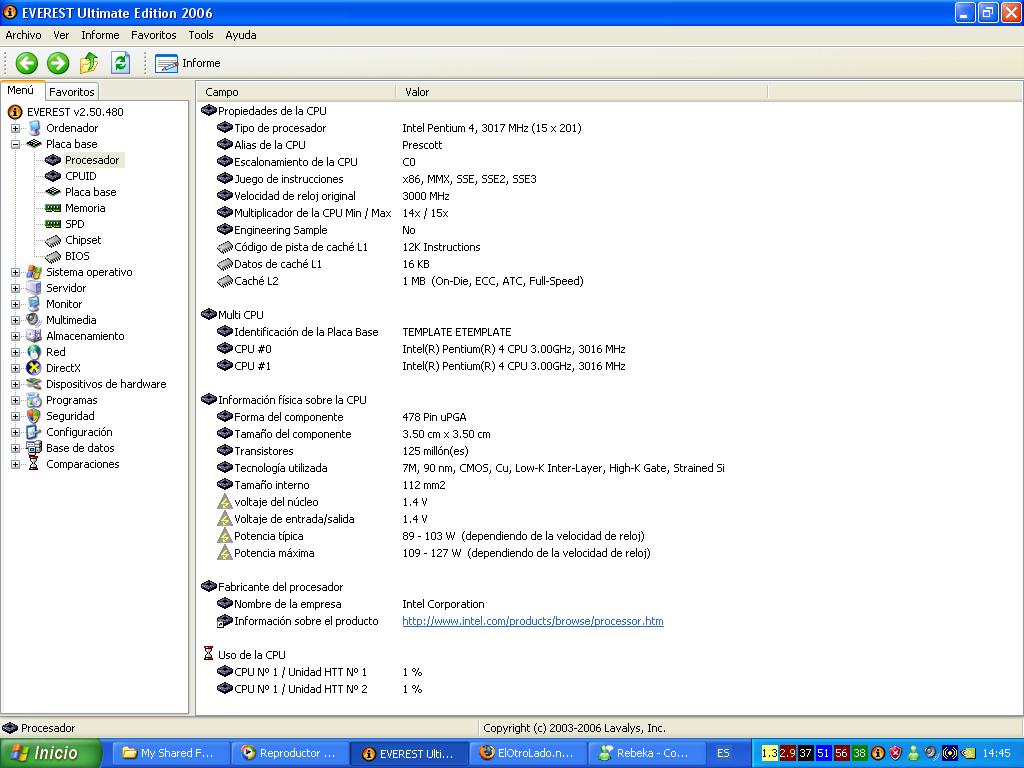Screen dimensions: 1024x768
Task: Switch to ElOtroLado.n... Firefox taskbar button
Action: click(527, 754)
